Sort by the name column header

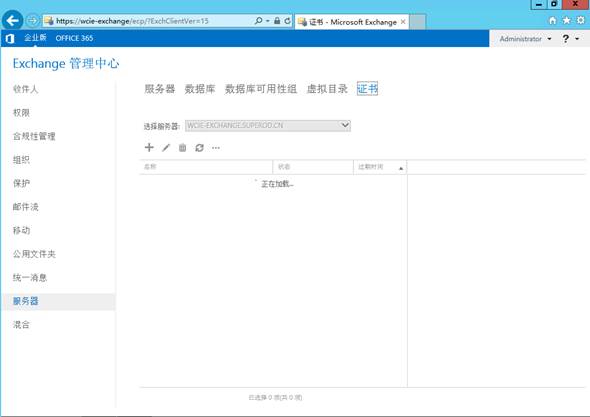[206, 167]
